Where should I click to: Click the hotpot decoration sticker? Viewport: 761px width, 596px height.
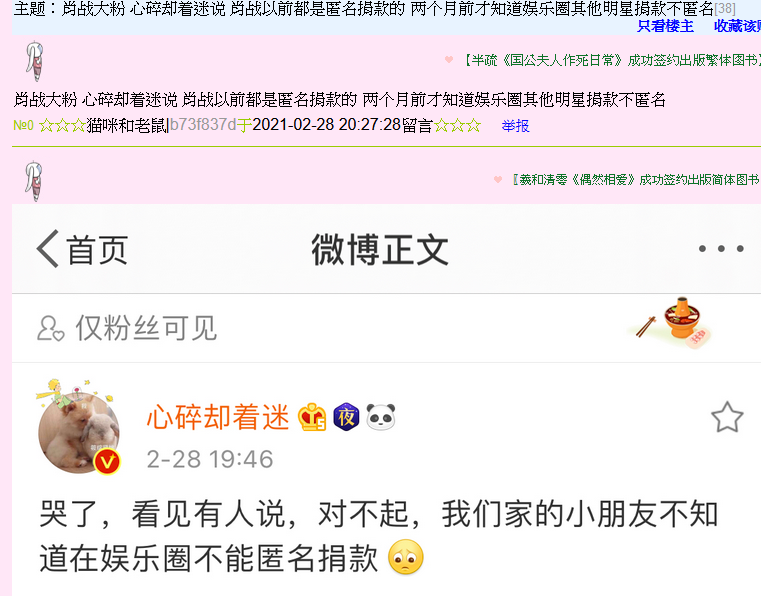(x=673, y=322)
